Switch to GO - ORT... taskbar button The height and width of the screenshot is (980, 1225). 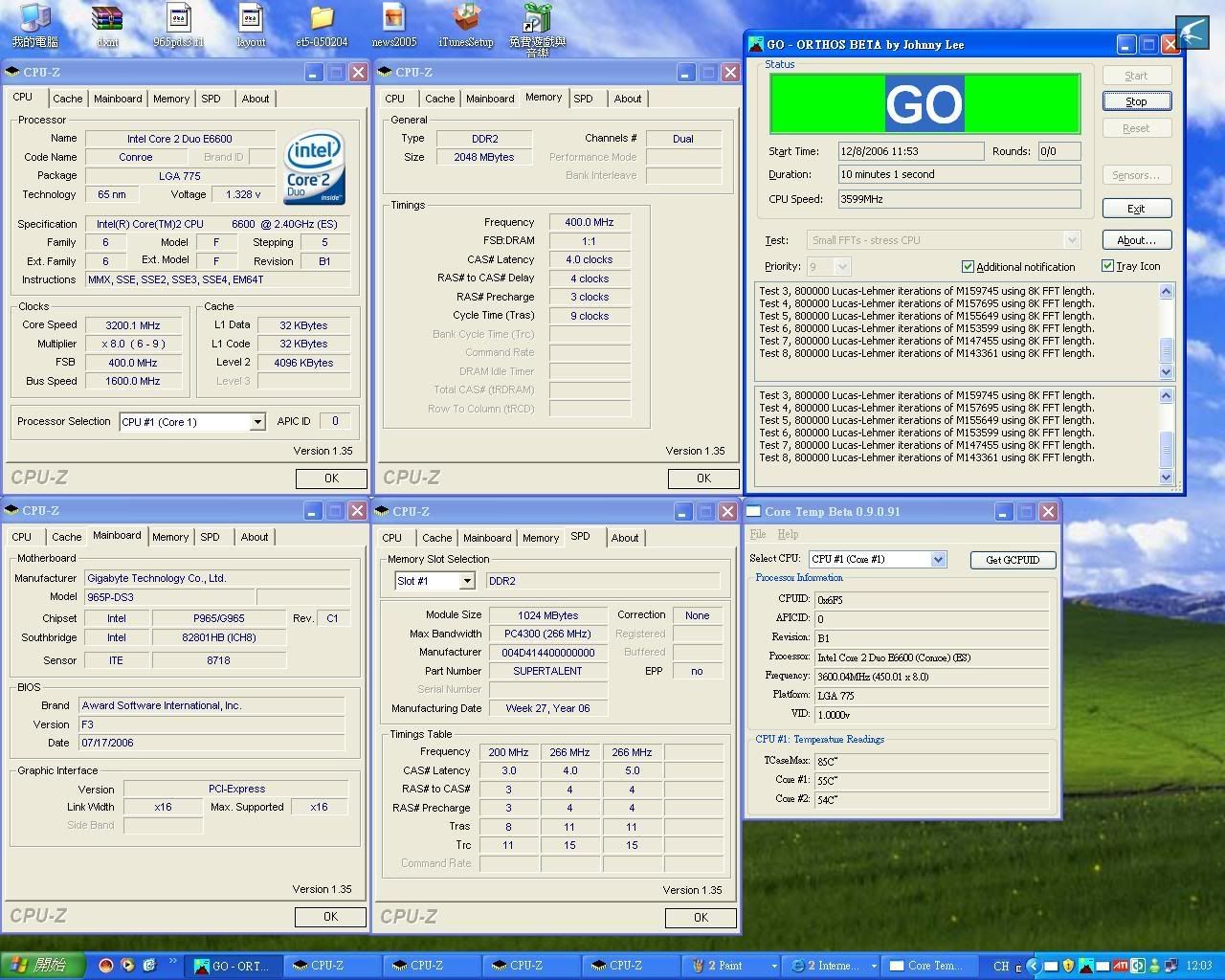click(235, 966)
